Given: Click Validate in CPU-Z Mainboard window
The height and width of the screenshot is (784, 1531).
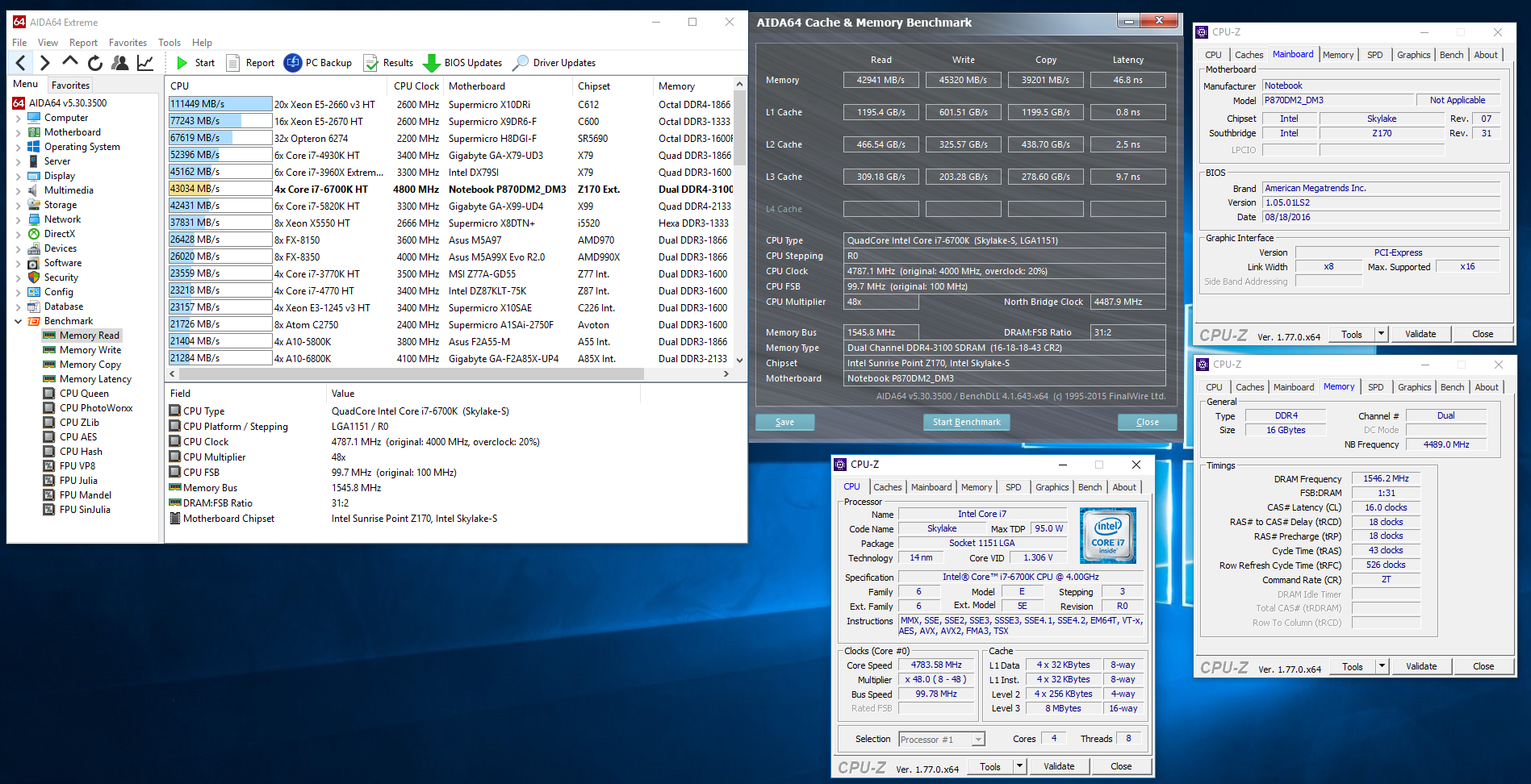Looking at the screenshot, I should (x=1420, y=334).
